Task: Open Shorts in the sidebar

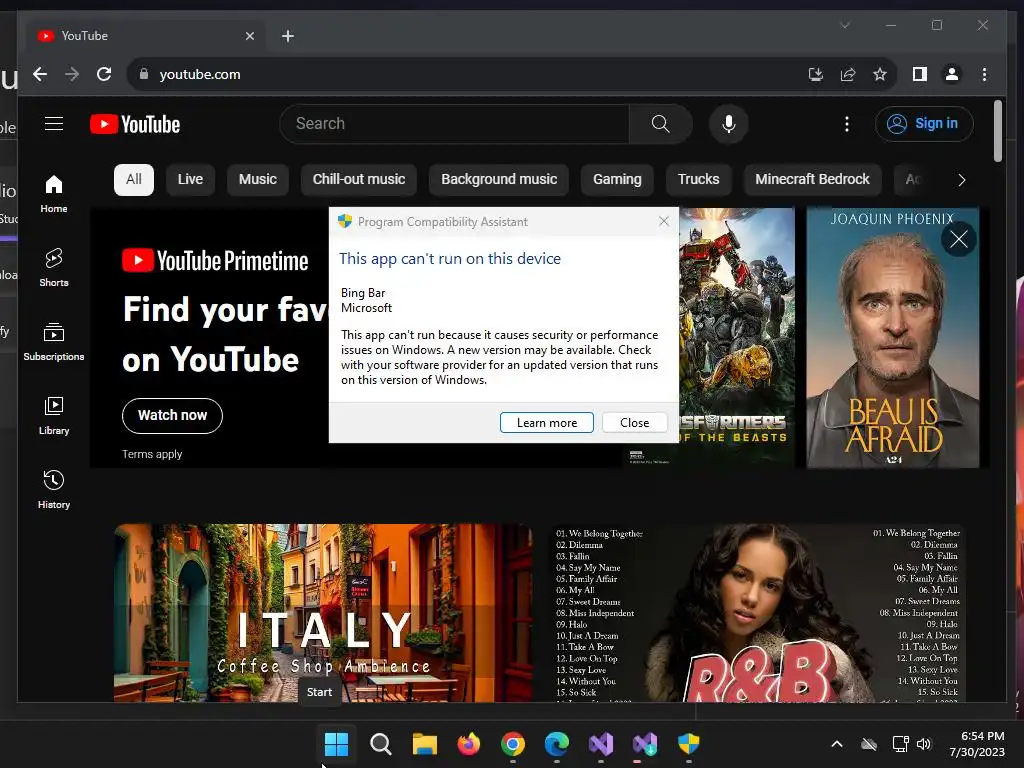Action: pos(54,268)
